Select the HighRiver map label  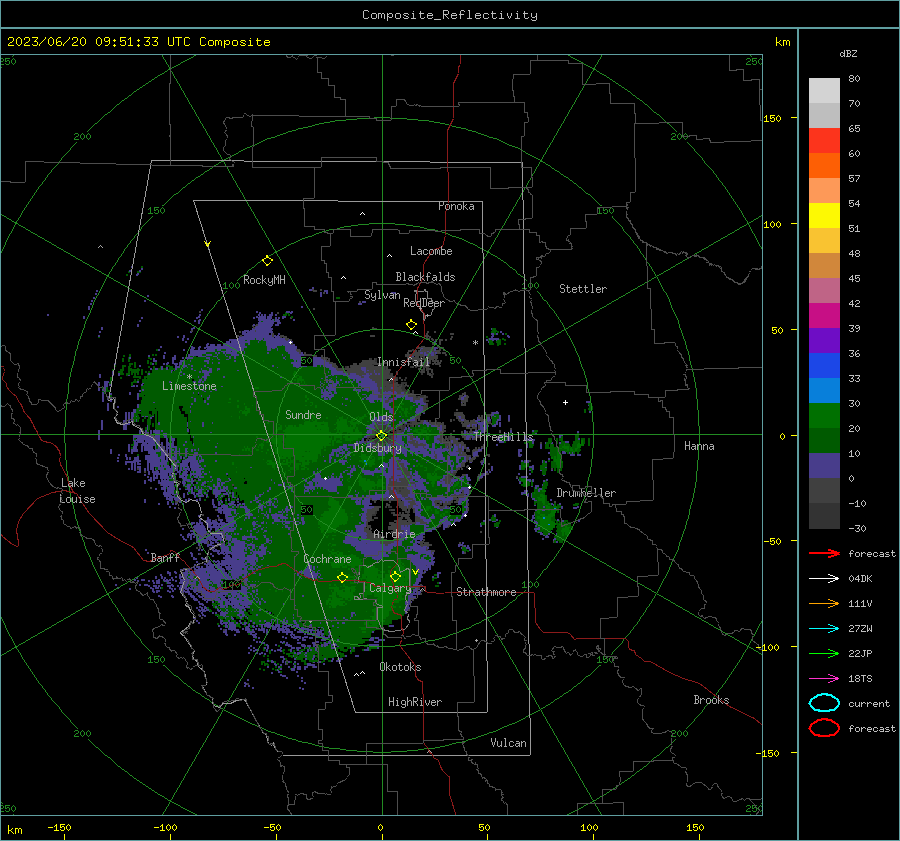click(x=415, y=702)
